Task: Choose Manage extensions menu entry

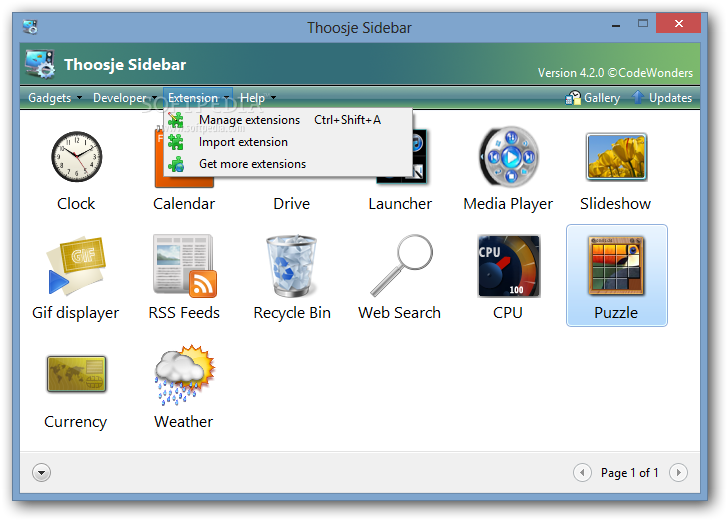Action: click(x=288, y=120)
